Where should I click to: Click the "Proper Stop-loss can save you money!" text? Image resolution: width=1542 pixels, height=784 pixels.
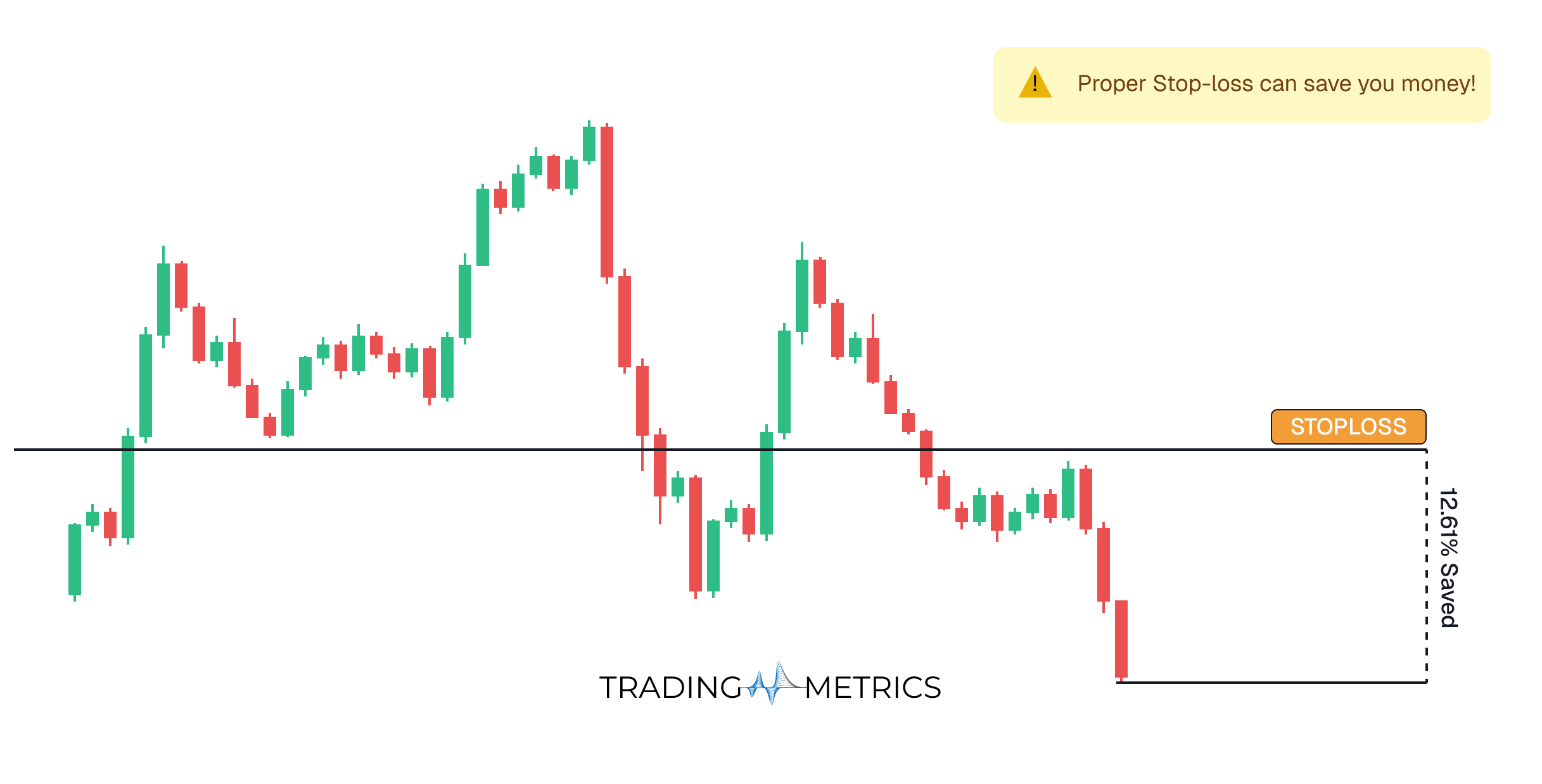(x=1276, y=84)
